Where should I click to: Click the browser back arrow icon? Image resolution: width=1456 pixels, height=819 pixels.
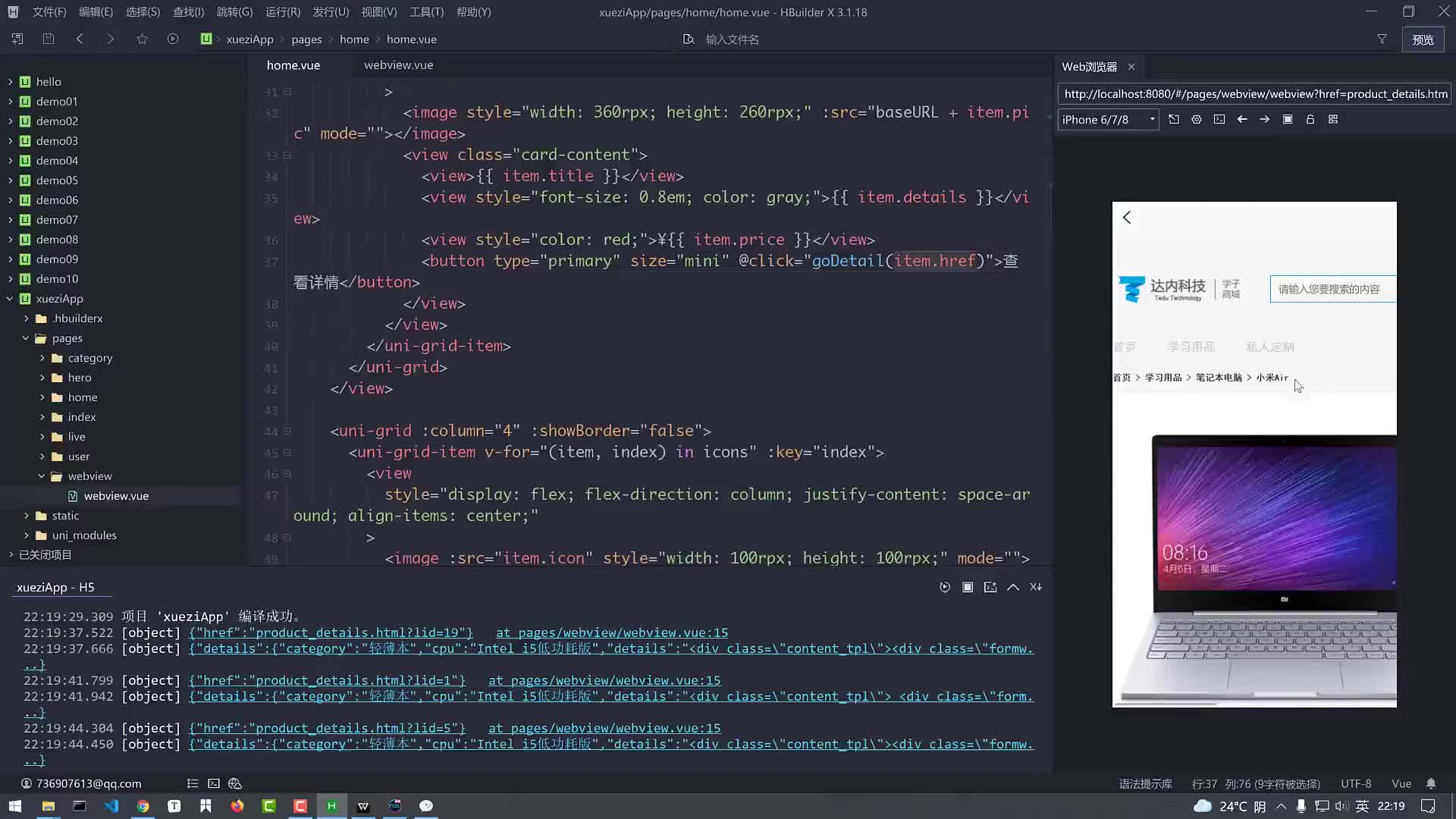[1242, 119]
